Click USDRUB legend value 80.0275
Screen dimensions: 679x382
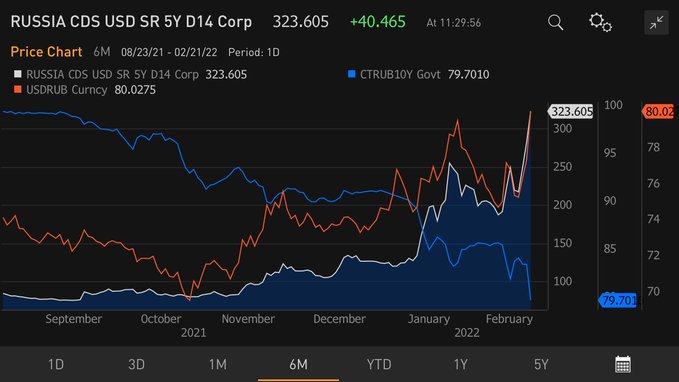(x=135, y=90)
